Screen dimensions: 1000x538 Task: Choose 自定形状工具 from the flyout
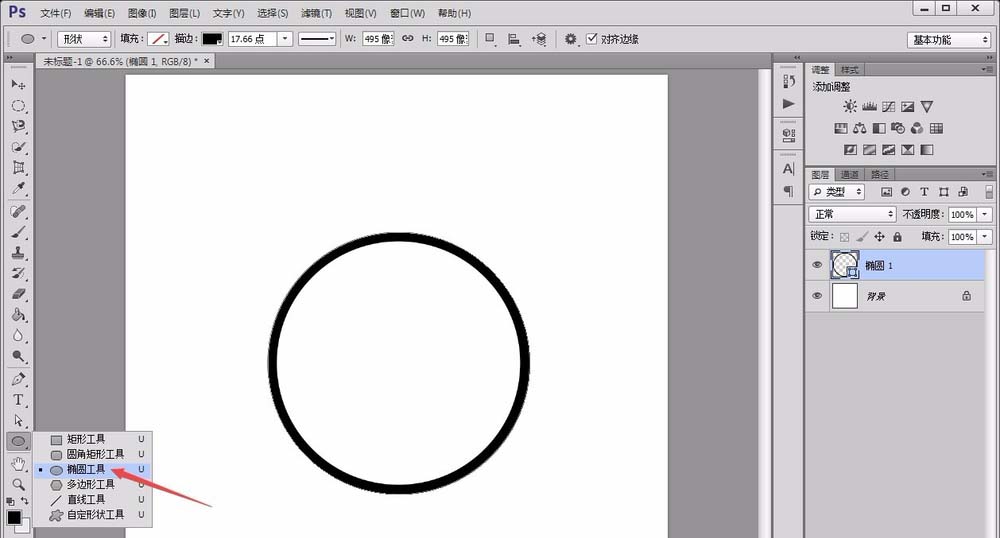click(x=93, y=514)
